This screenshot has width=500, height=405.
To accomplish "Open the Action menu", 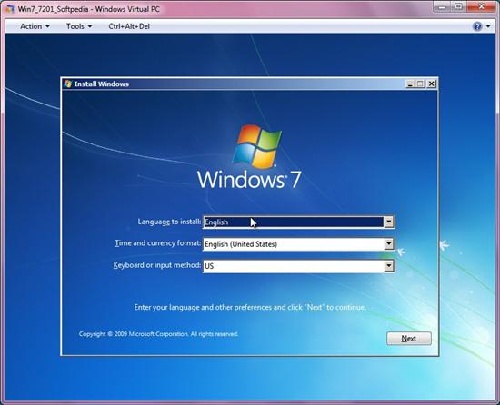I will (34, 26).
